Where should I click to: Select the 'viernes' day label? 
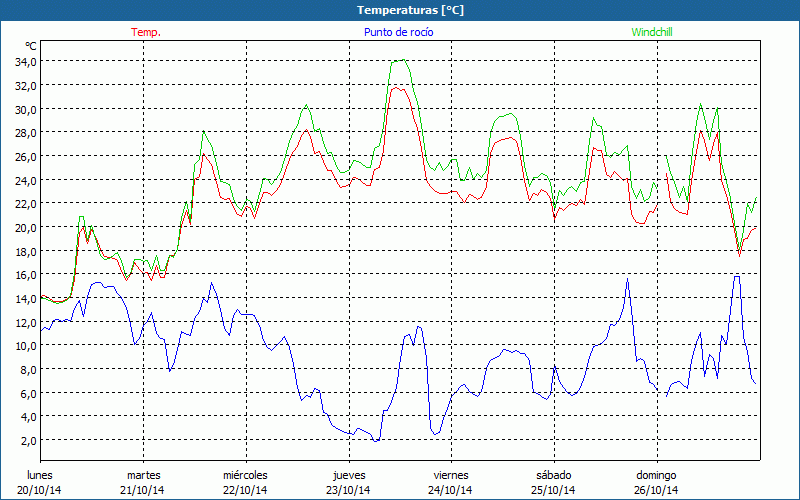(450, 475)
